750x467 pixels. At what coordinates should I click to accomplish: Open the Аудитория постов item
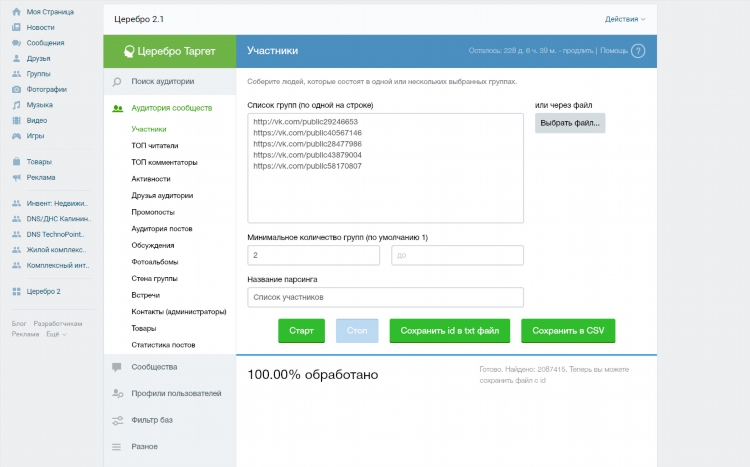pyautogui.click(x=162, y=229)
